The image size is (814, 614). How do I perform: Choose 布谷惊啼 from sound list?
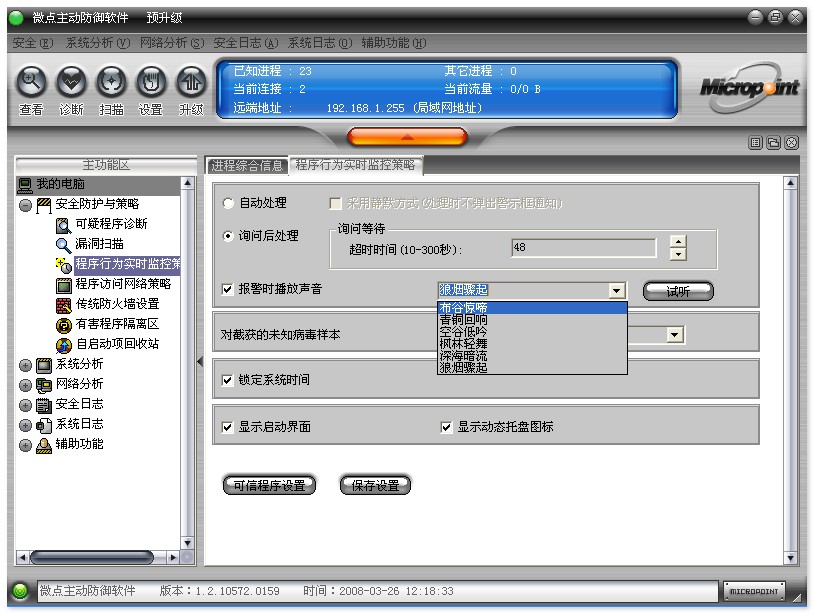click(532, 308)
